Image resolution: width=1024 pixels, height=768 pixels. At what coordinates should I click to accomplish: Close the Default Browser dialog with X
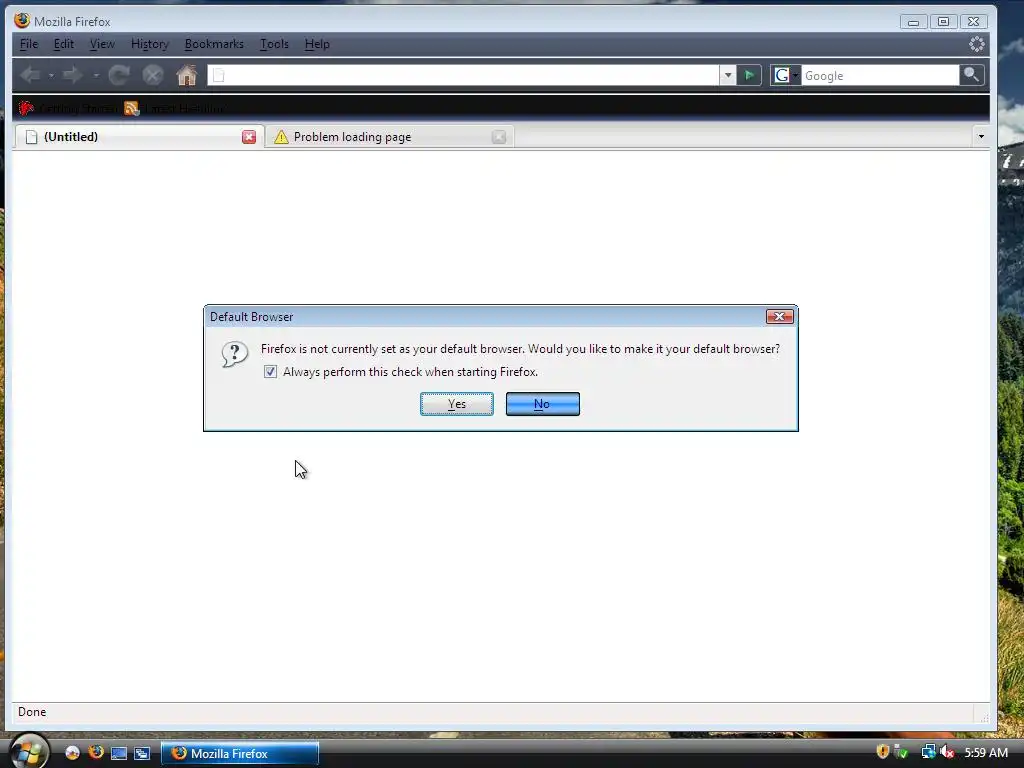coord(779,317)
